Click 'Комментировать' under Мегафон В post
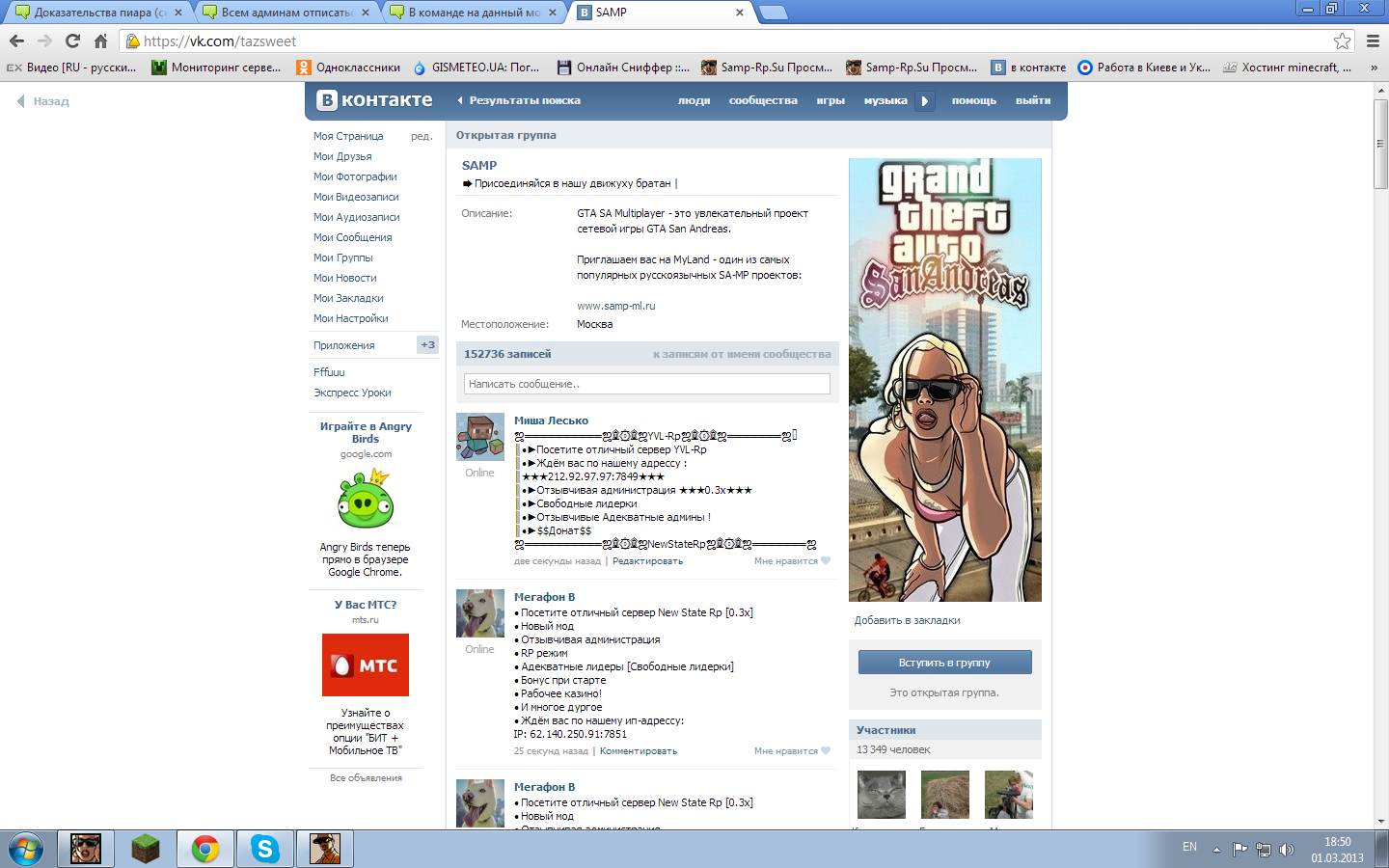The height and width of the screenshot is (868, 1389). [x=639, y=751]
